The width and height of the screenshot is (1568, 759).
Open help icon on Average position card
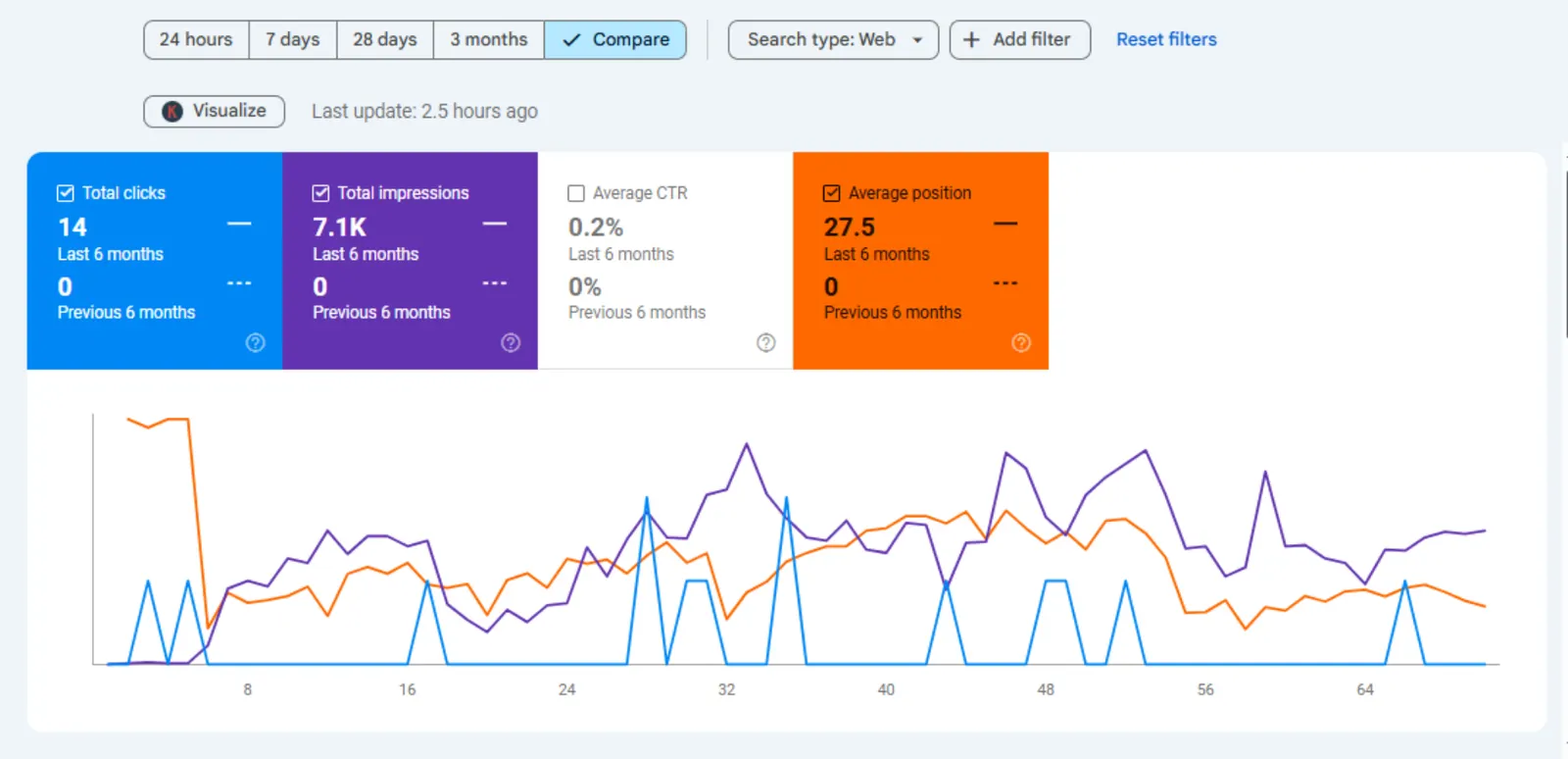1021,342
